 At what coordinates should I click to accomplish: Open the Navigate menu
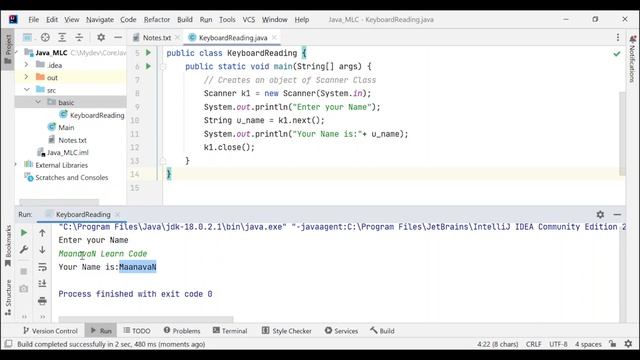pos(100,20)
